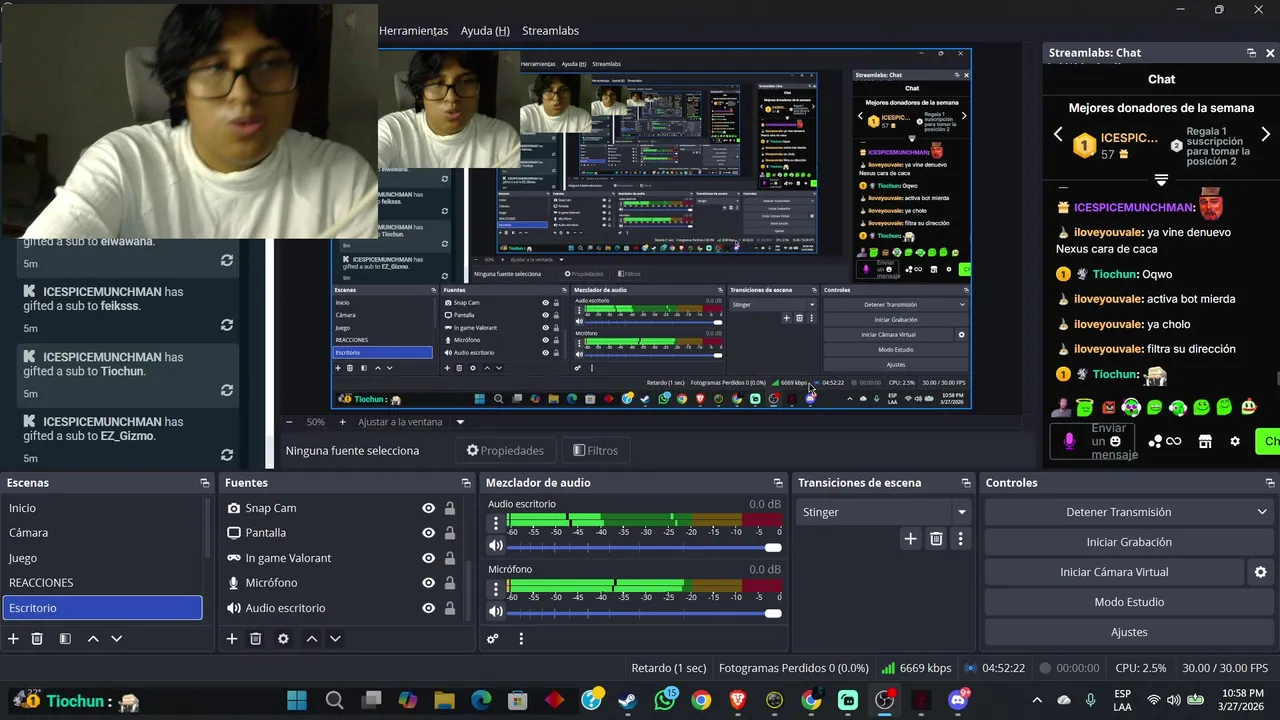
Task: Open Ajustes in Controles panel
Action: (x=1129, y=632)
